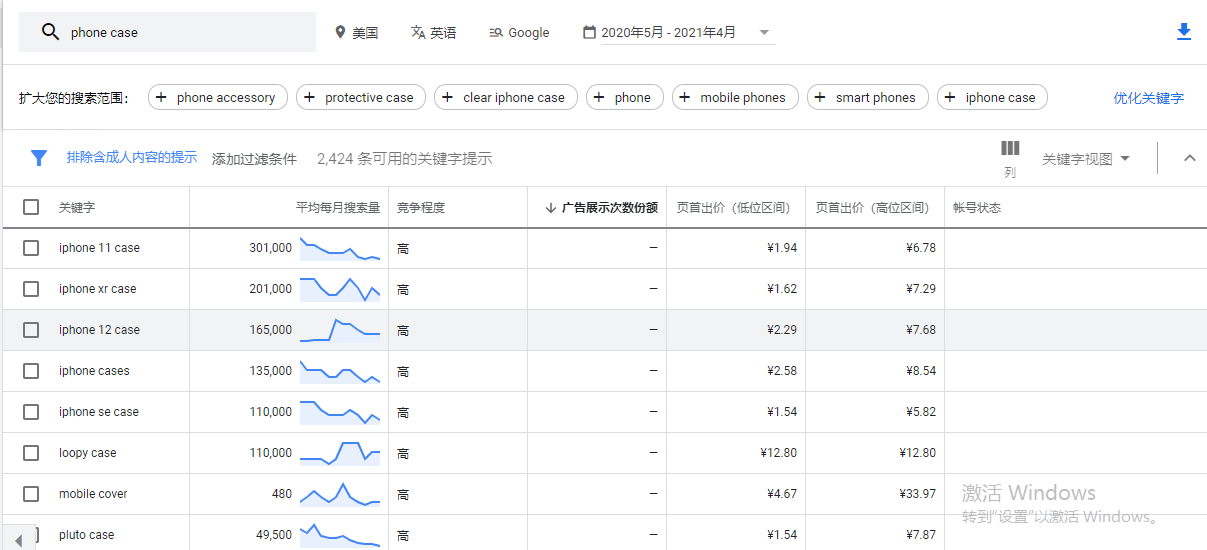Click keyword text 'iphone cases'

point(94,371)
